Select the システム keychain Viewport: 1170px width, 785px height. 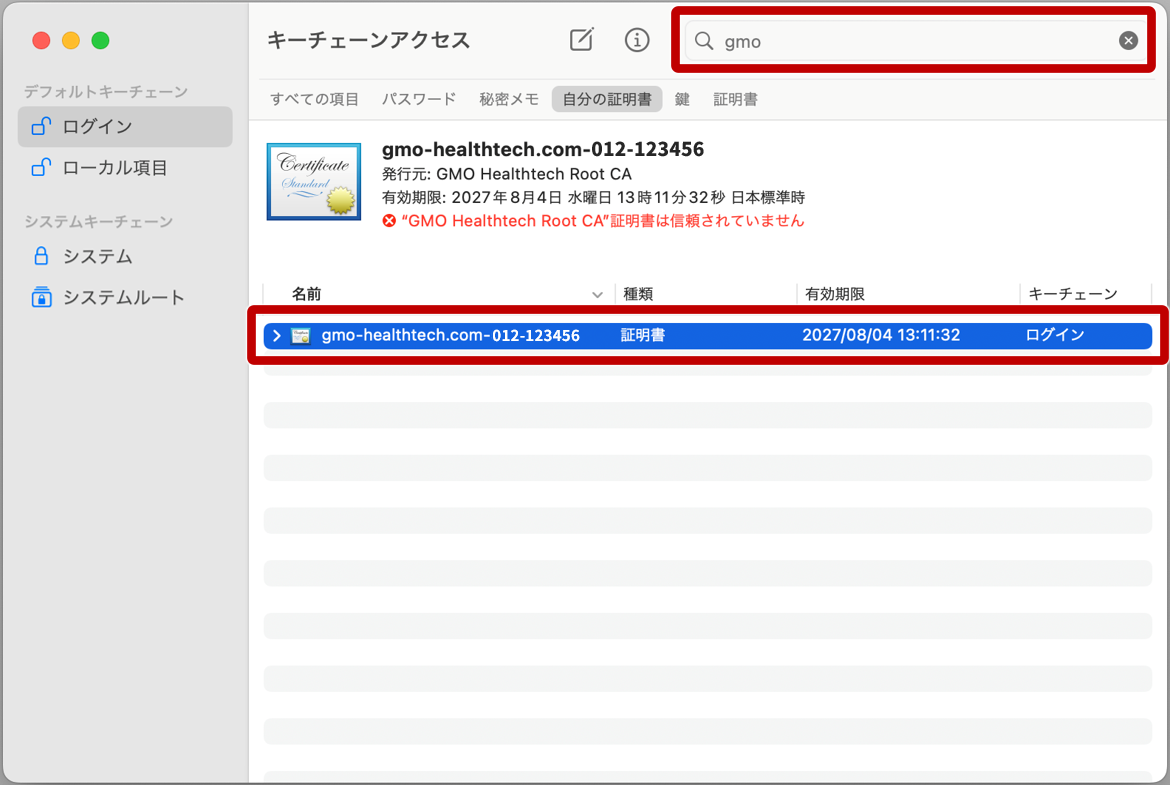[125, 257]
